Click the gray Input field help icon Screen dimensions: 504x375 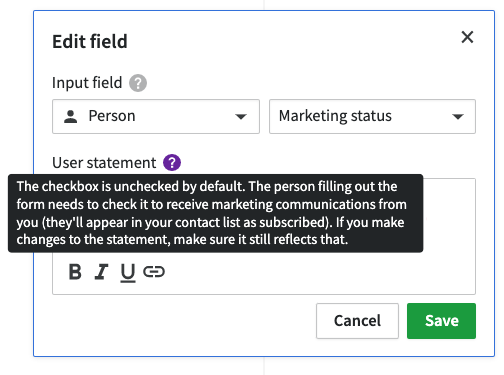click(x=138, y=83)
